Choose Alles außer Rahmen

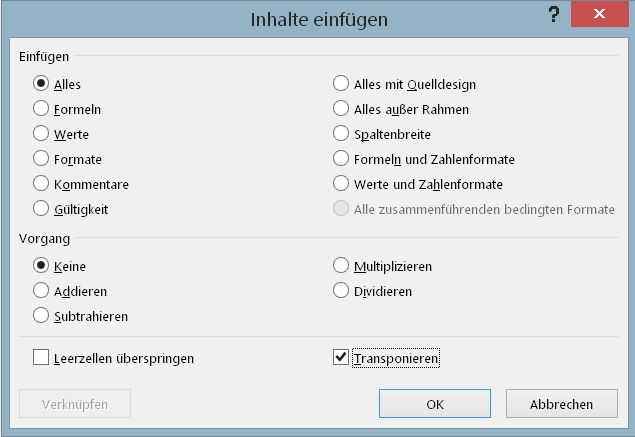coord(341,109)
